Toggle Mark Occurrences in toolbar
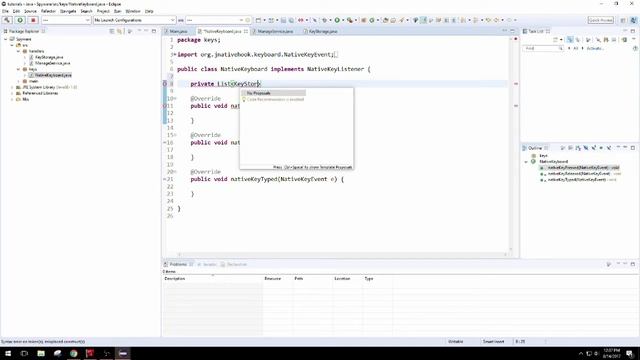Screen dimensions: 640x360 pyautogui.click(x=423, y=20)
